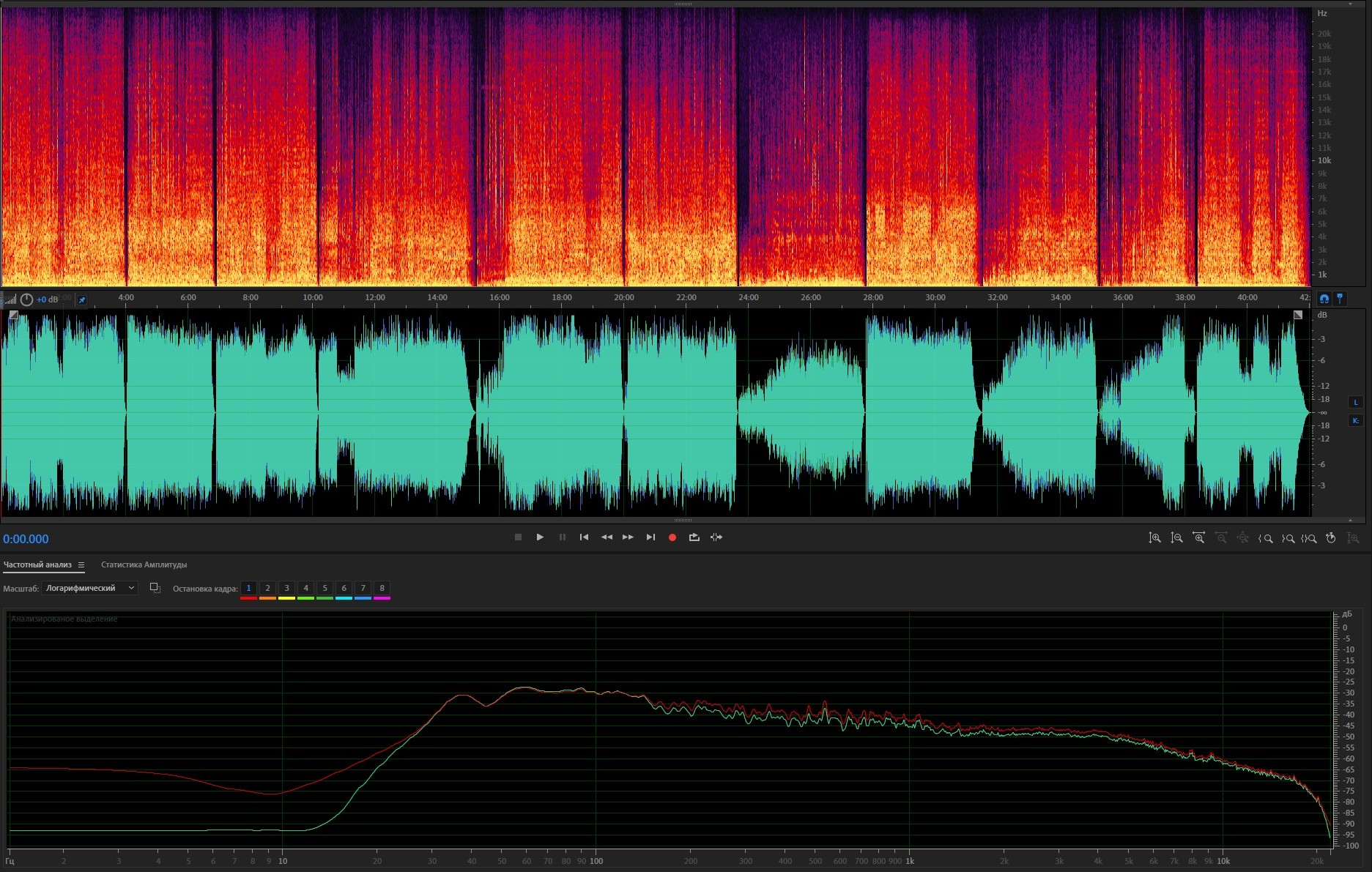This screenshot has height=872, width=1372.
Task: Click the Fast Forward button
Action: pos(628,537)
